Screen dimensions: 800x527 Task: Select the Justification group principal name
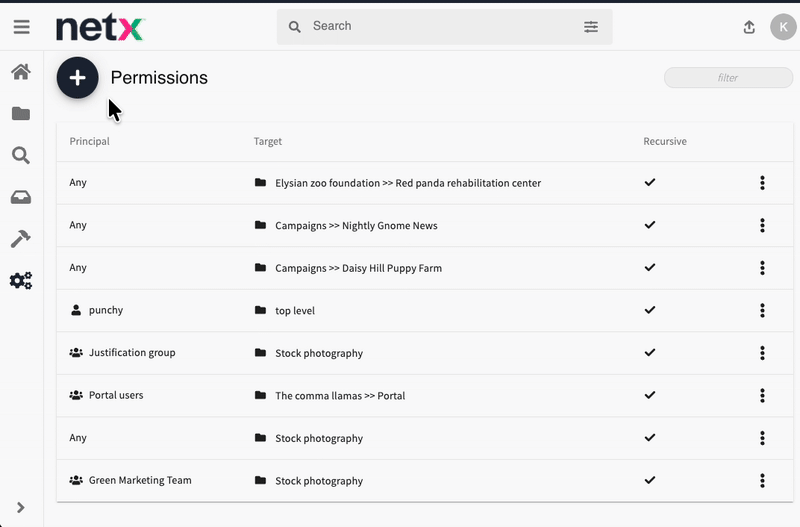coord(132,353)
